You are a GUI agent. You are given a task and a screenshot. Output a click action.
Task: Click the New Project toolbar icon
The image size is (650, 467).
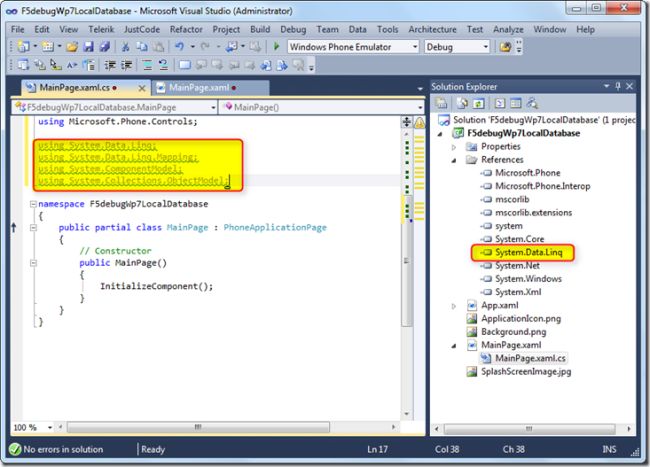click(x=23, y=47)
